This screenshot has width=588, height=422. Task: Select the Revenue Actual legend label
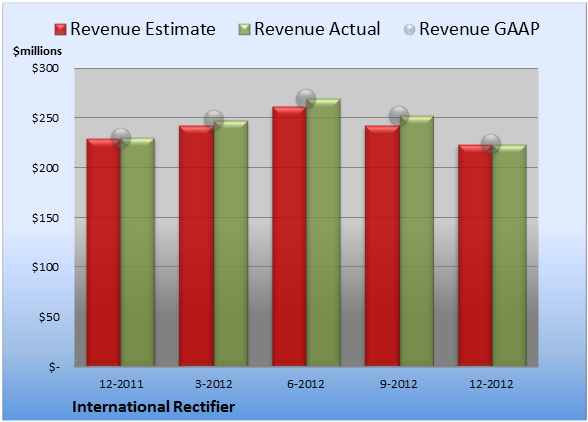coord(317,29)
